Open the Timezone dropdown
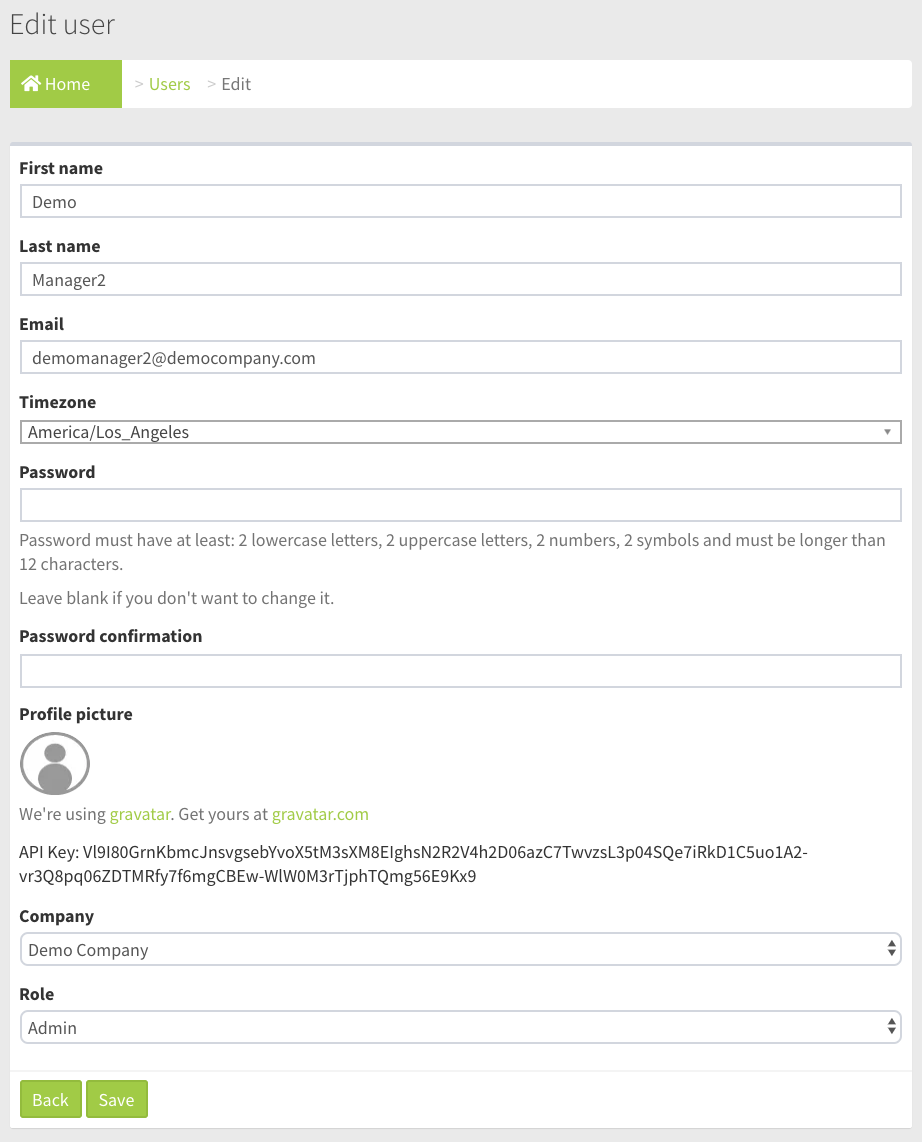 pos(460,432)
